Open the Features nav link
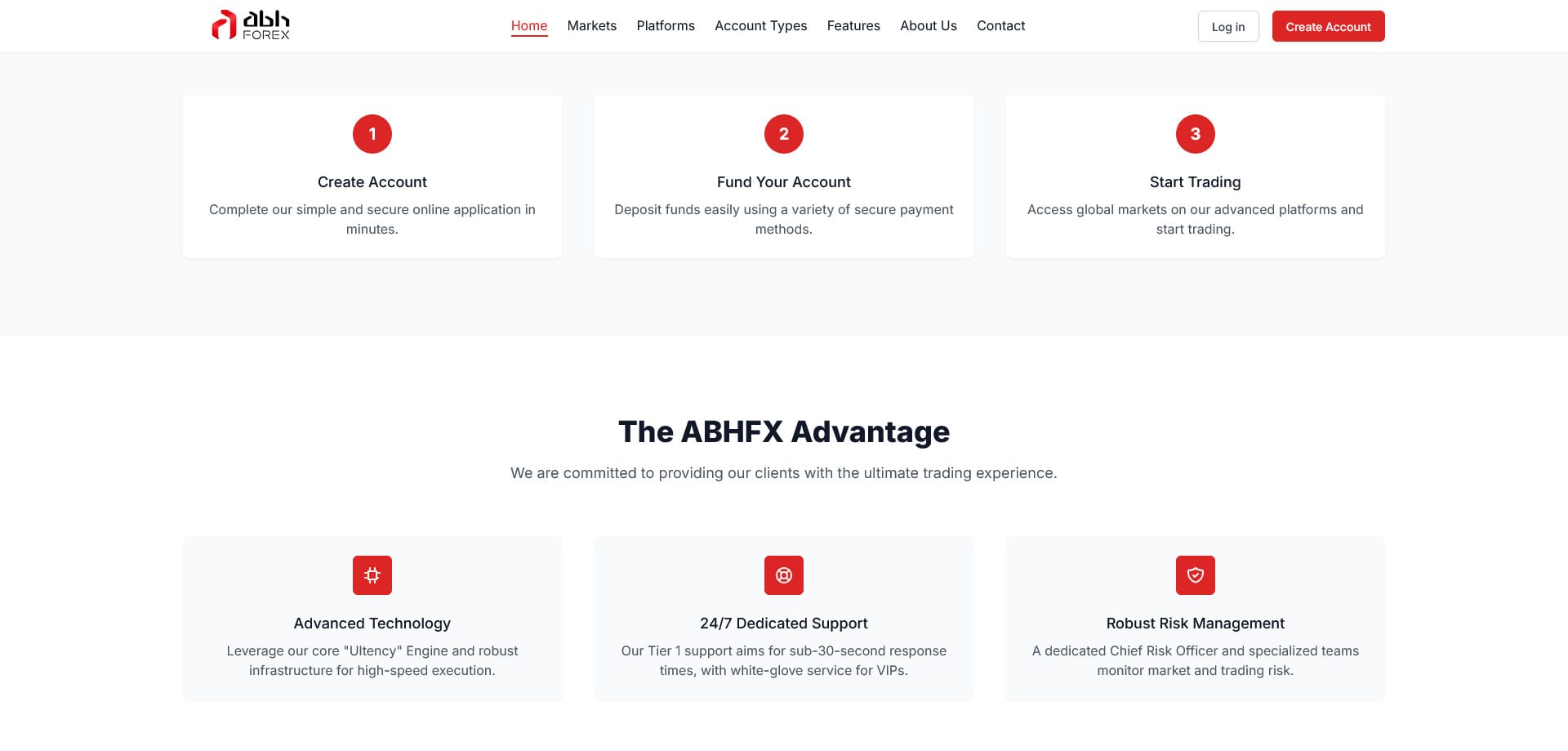The image size is (1568, 751). click(853, 26)
